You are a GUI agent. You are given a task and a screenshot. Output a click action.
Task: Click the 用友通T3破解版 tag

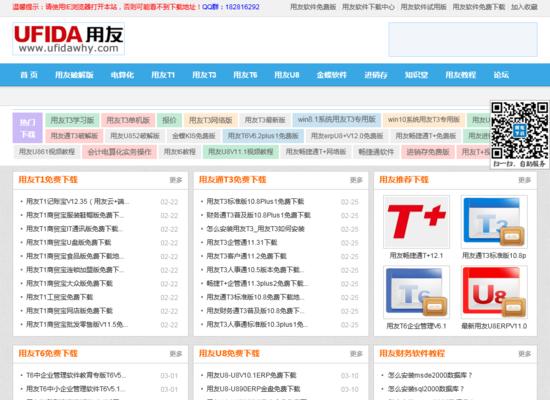point(74,136)
